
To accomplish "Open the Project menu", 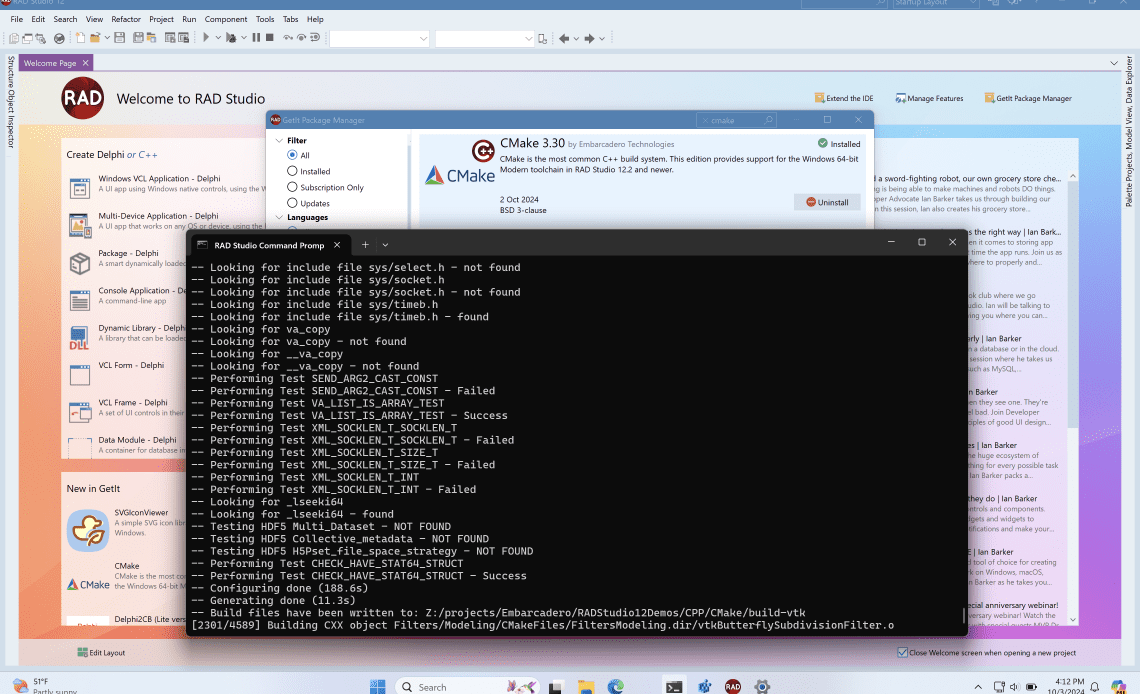I will (x=161, y=19).
